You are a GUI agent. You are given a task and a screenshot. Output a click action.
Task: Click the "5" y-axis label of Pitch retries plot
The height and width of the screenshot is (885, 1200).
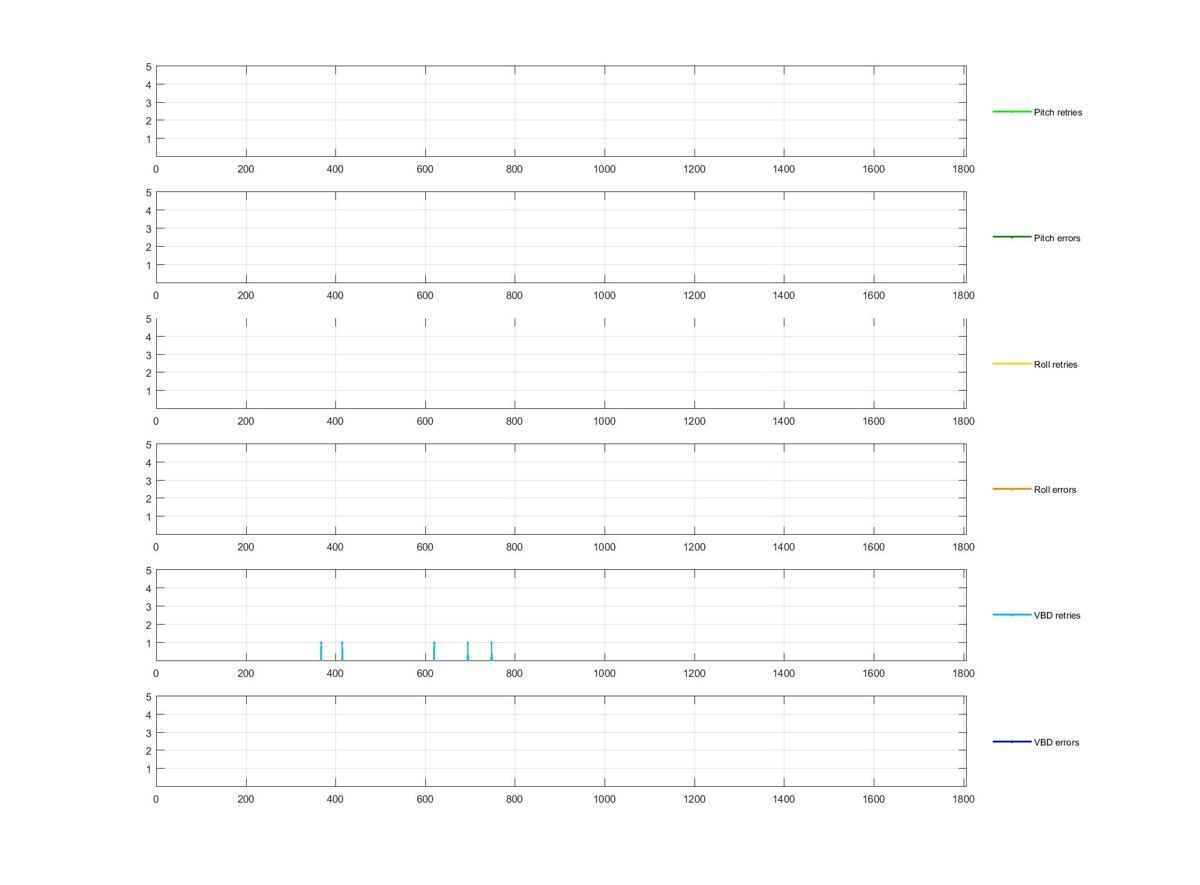(148, 67)
